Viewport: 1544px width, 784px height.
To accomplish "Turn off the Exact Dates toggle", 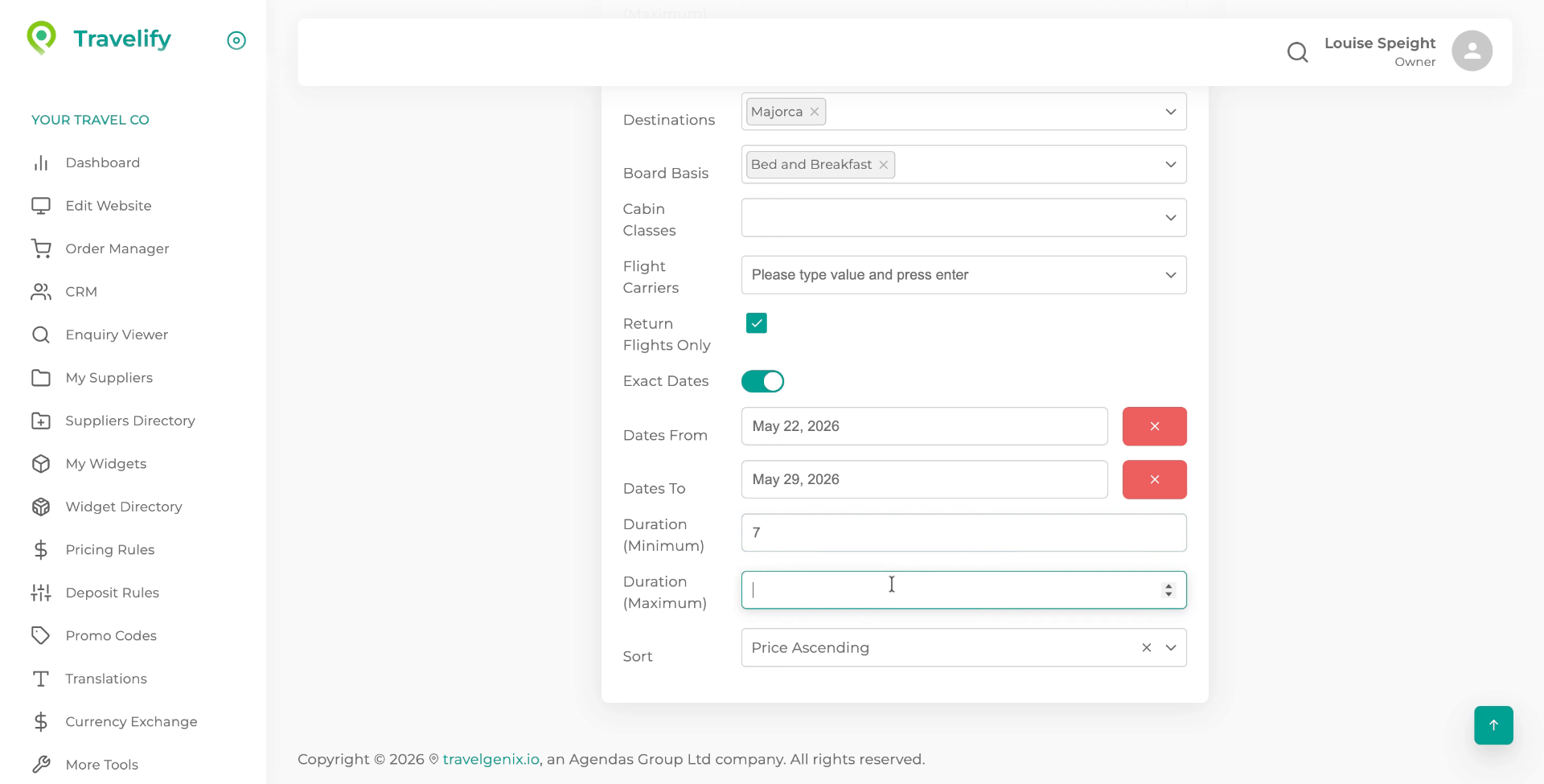I will click(762, 381).
